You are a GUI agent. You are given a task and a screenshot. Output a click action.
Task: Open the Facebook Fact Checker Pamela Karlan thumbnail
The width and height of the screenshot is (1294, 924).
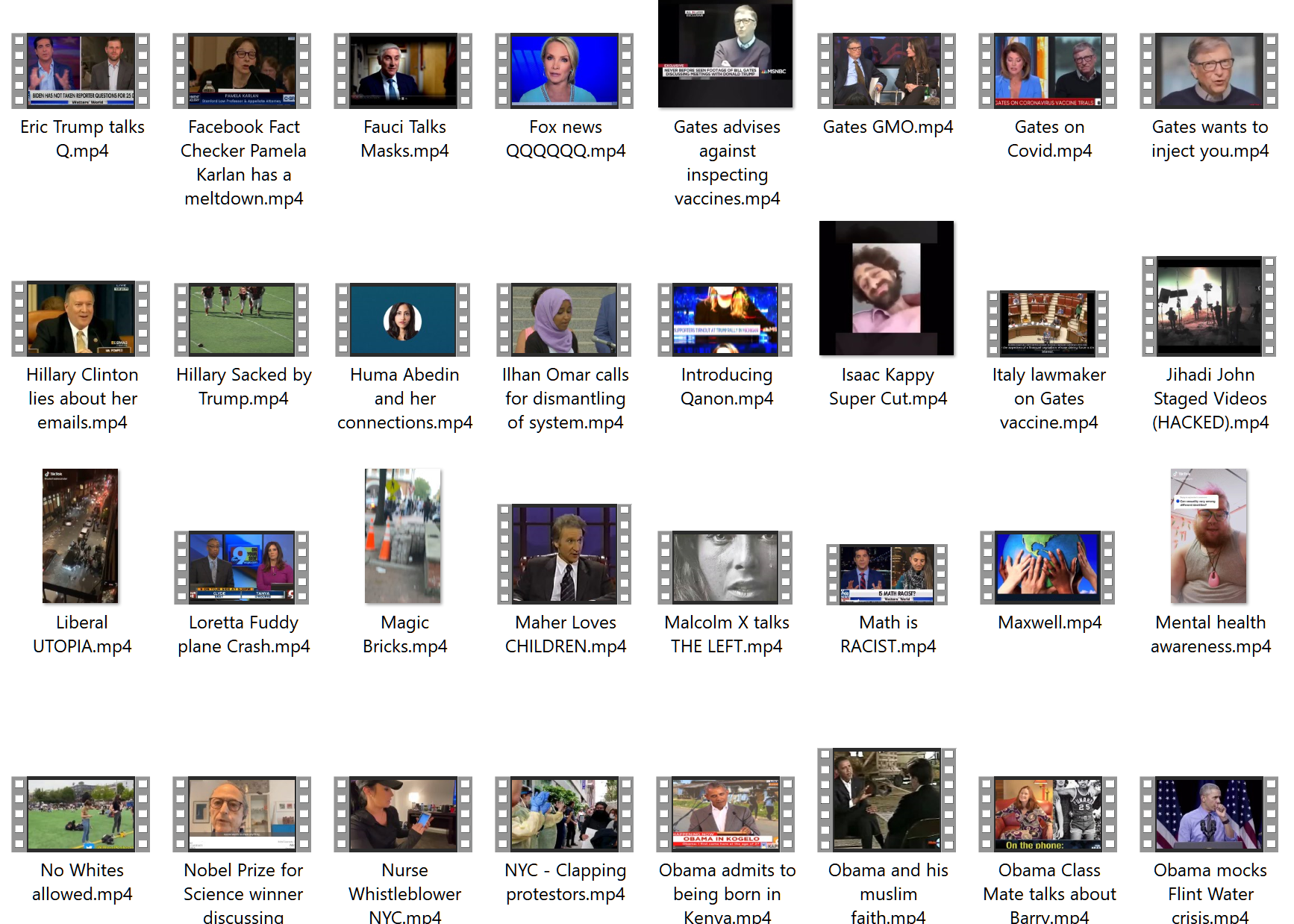pos(243,71)
